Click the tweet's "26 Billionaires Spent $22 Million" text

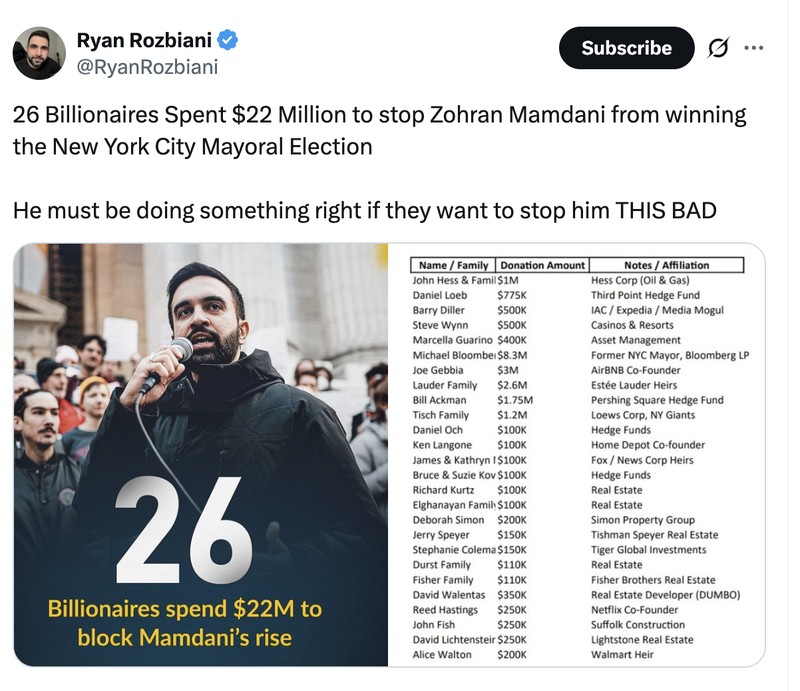[379, 114]
